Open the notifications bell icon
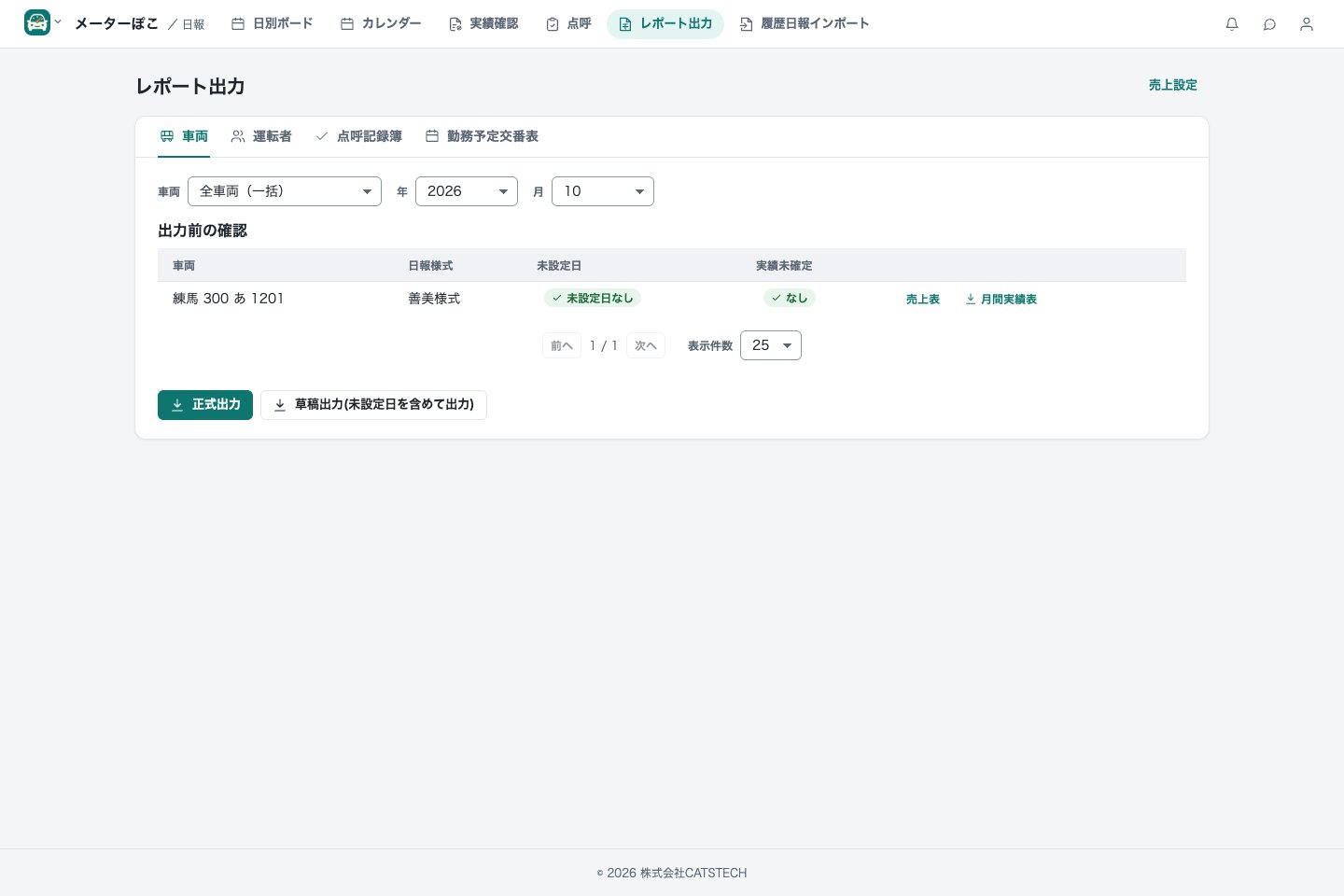This screenshot has width=1344, height=896. pos(1232,24)
